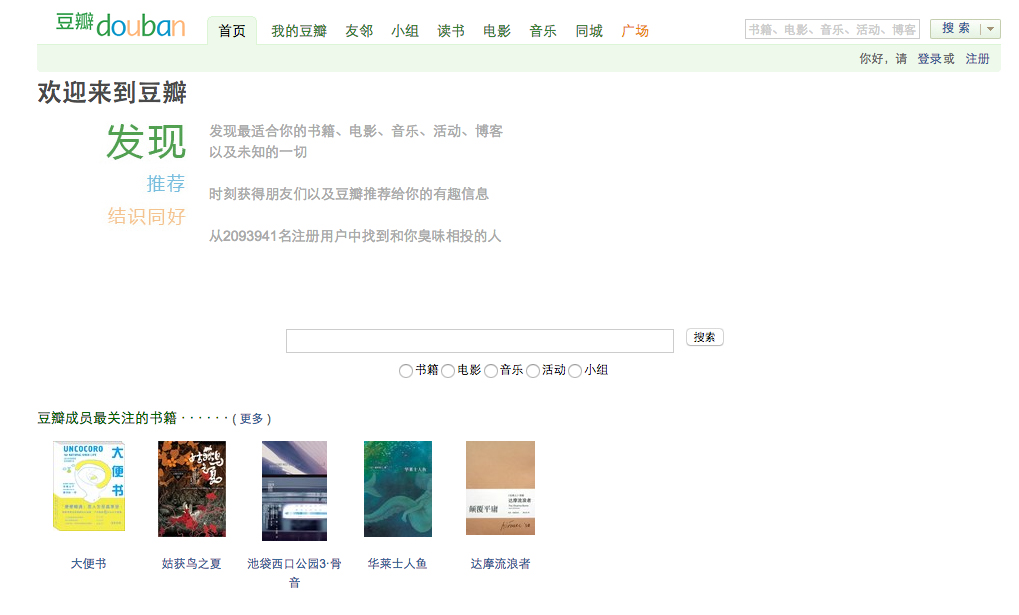This screenshot has height=615, width=1019.
Task: Focus the large center search box
Action: pyautogui.click(x=480, y=341)
